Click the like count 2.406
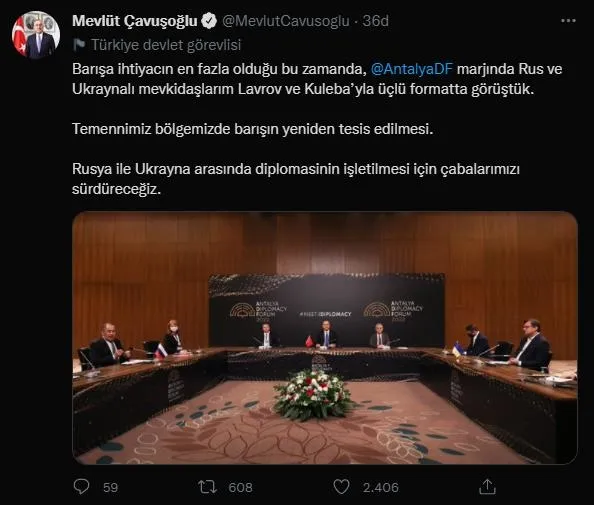The height and width of the screenshot is (505, 594). (x=381, y=487)
